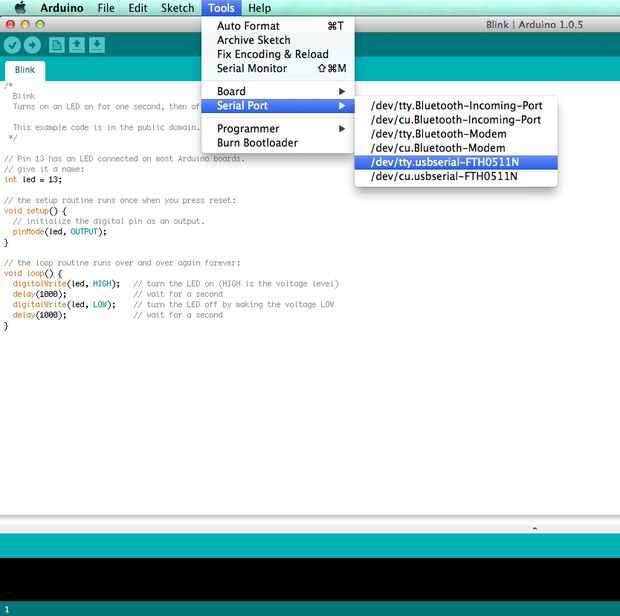620x616 pixels.
Task: Select /dev/cu.Bluetooth-Incoming-Port serial port
Action: click(456, 120)
